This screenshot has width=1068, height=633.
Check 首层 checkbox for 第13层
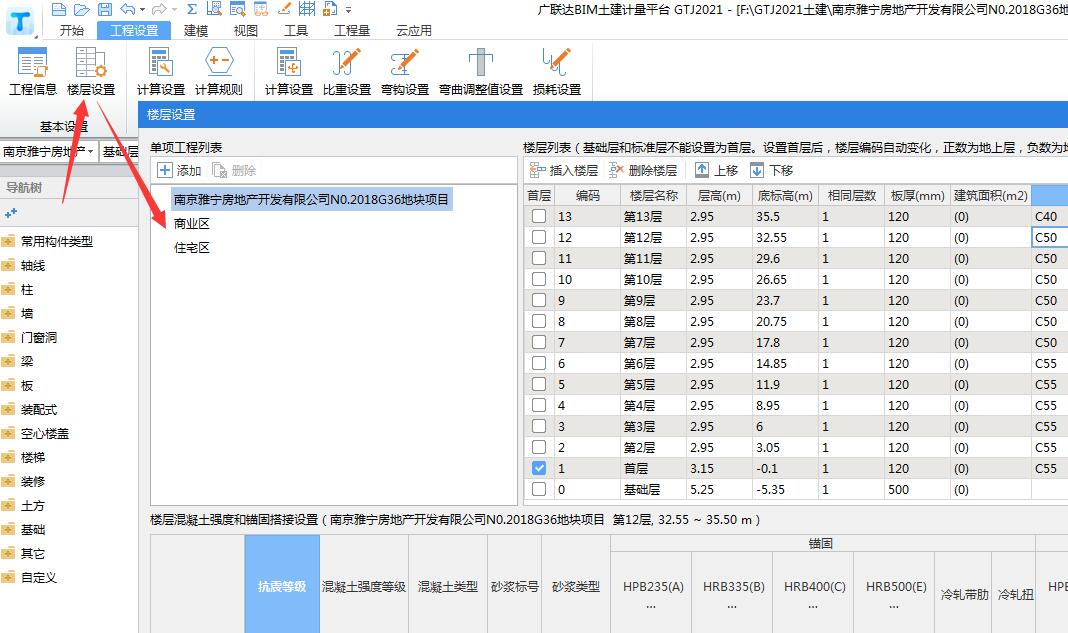pyautogui.click(x=539, y=216)
